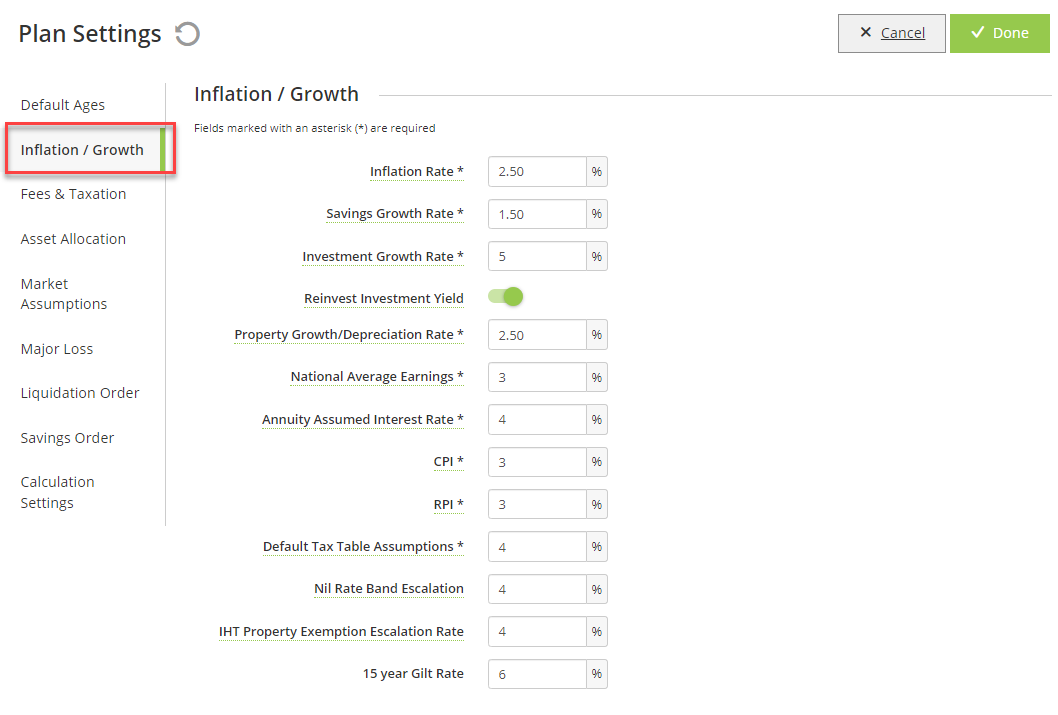Image resolution: width=1058 pixels, height=715 pixels.
Task: Select Inflation / Growth in sidebar
Action: [x=82, y=150]
